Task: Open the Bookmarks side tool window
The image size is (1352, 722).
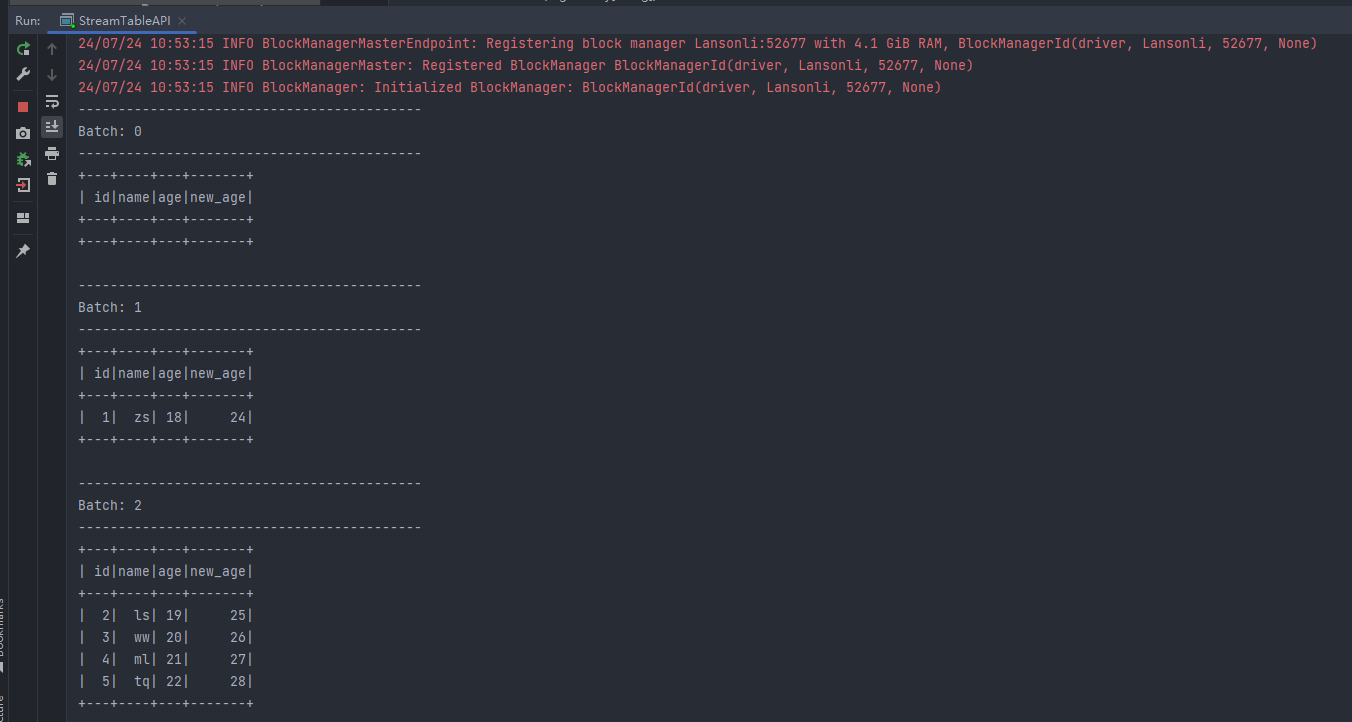Action: [x=3, y=636]
